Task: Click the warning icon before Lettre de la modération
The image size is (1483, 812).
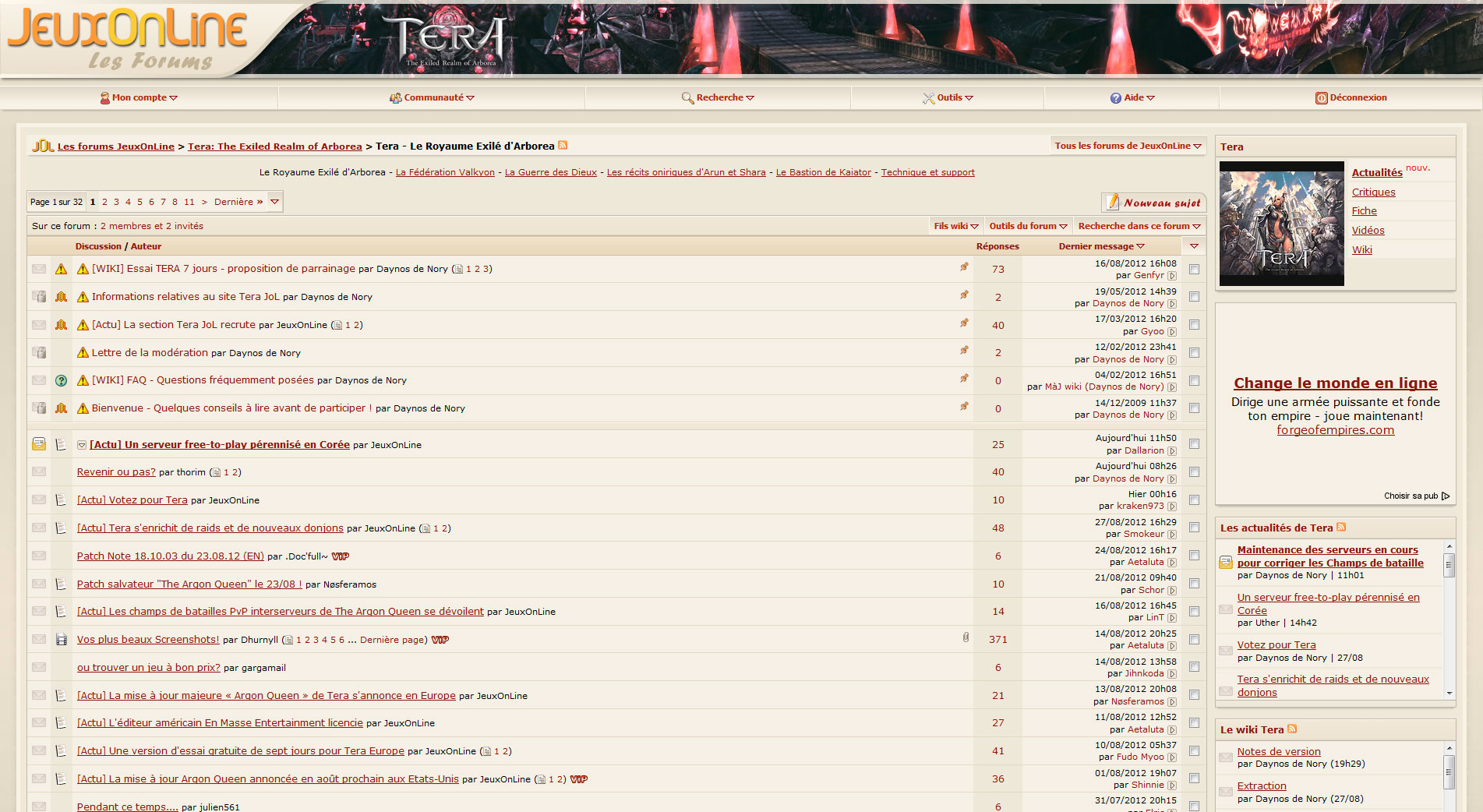Action: [83, 352]
